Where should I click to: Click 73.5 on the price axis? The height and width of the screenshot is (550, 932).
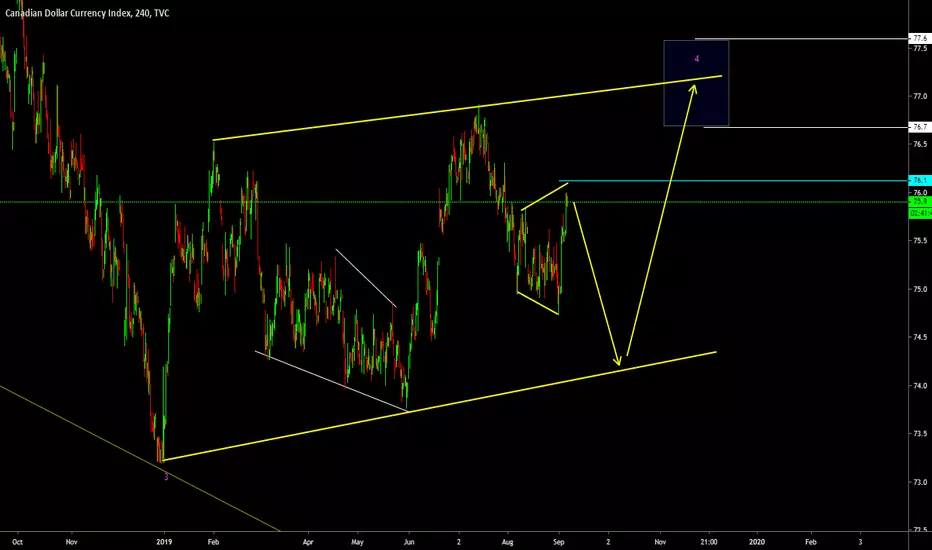pyautogui.click(x=920, y=433)
